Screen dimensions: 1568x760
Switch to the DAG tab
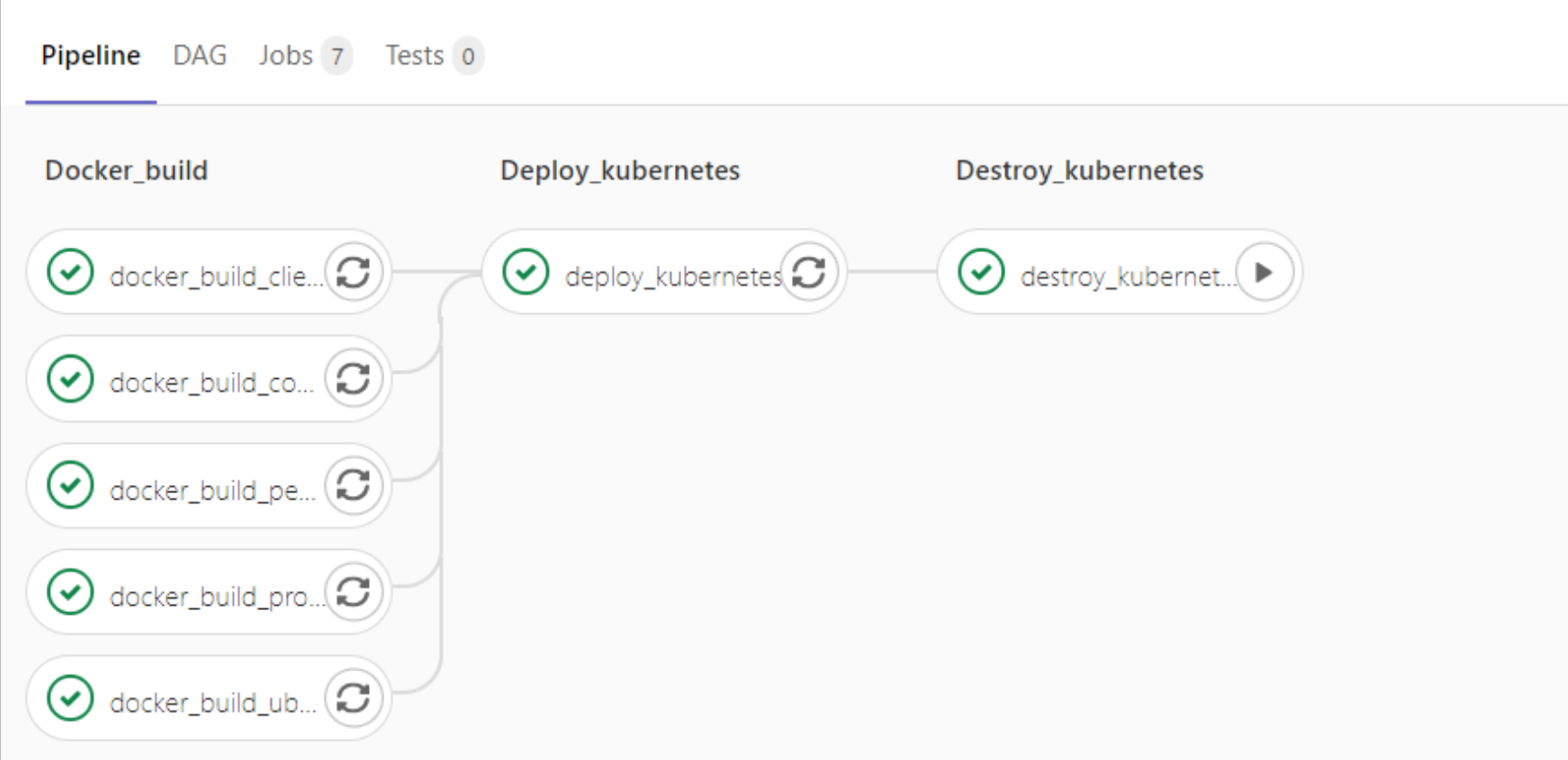(x=198, y=56)
